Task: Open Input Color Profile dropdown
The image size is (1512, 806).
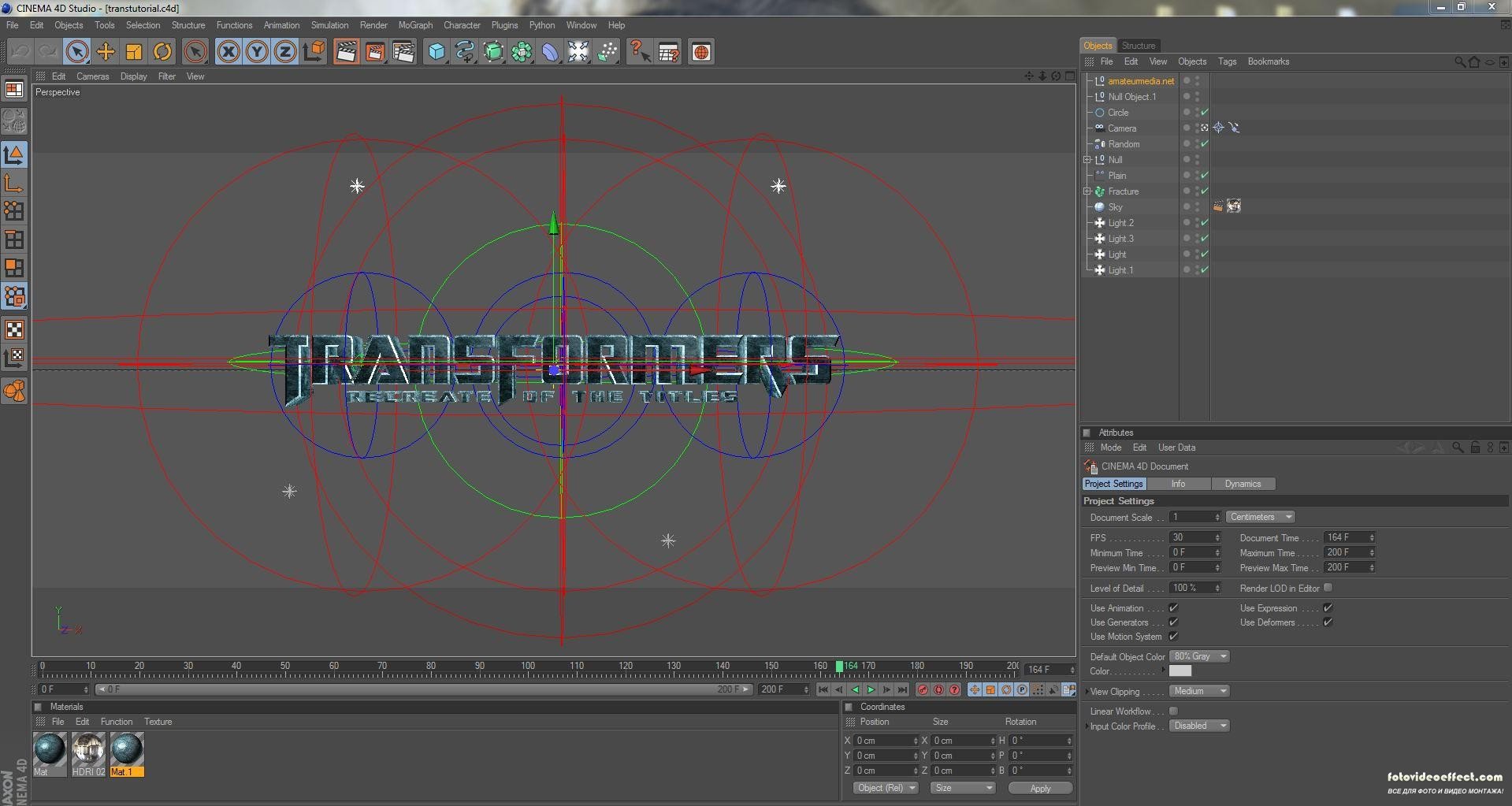Action: click(1198, 726)
